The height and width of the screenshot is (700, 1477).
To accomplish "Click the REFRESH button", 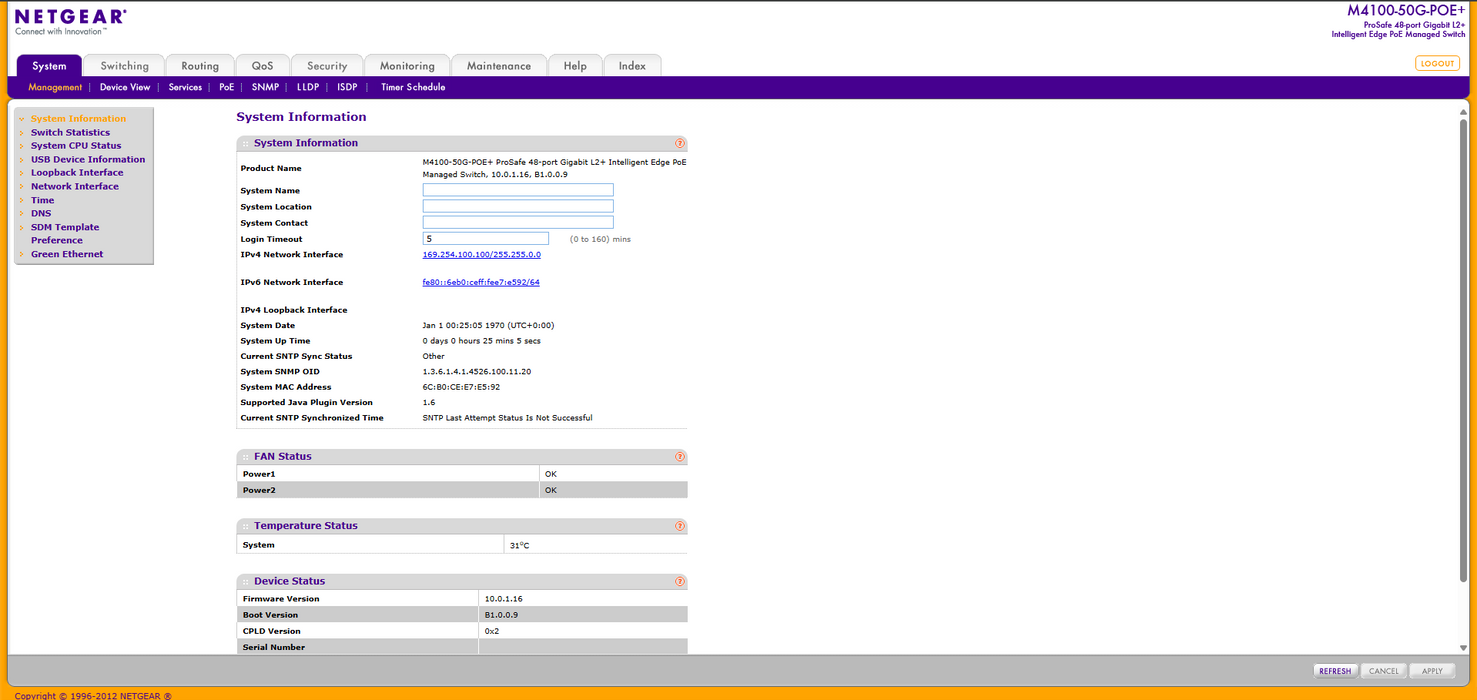I will pyautogui.click(x=1335, y=671).
